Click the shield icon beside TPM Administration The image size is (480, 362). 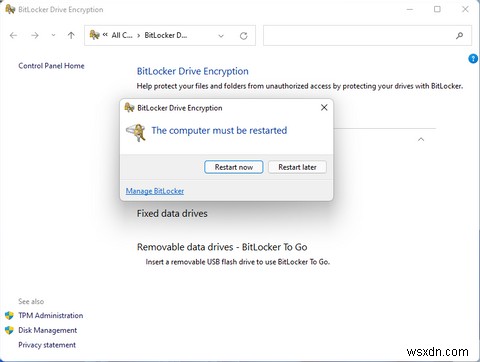pyautogui.click(x=9, y=315)
